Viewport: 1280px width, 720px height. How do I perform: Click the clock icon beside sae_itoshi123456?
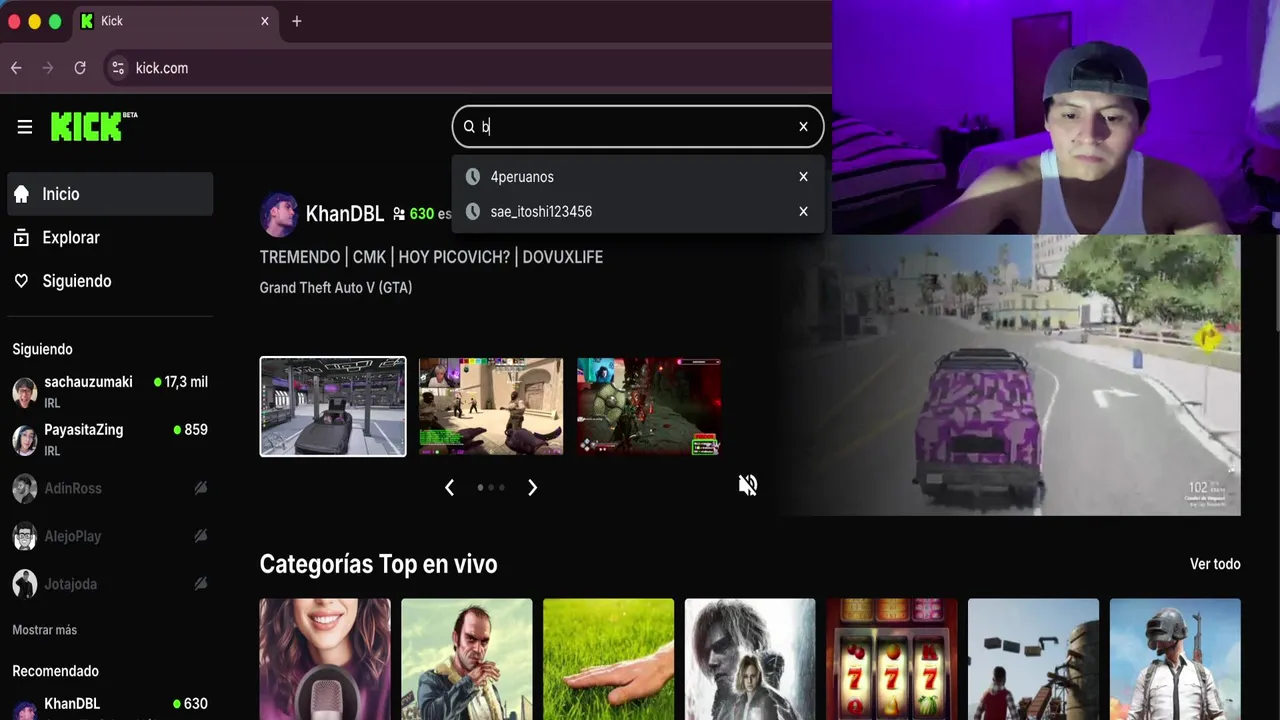tap(473, 211)
